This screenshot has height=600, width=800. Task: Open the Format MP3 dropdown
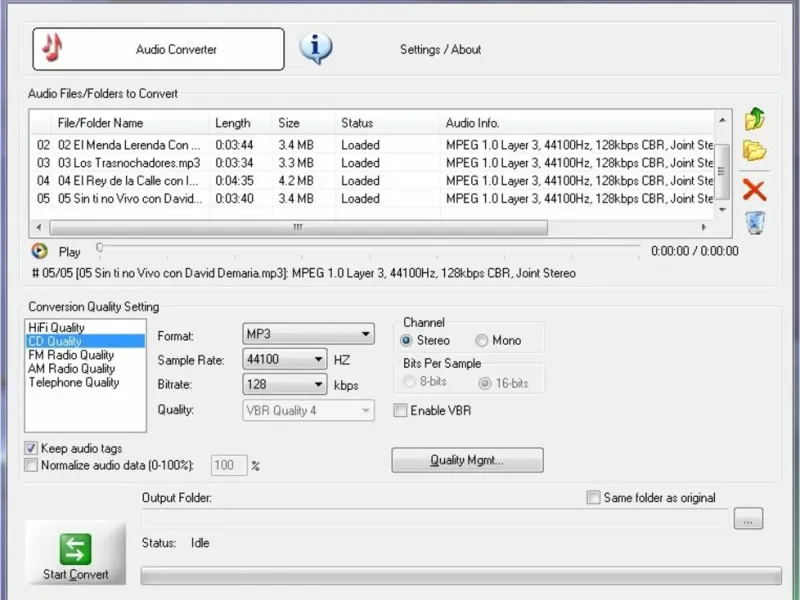308,334
